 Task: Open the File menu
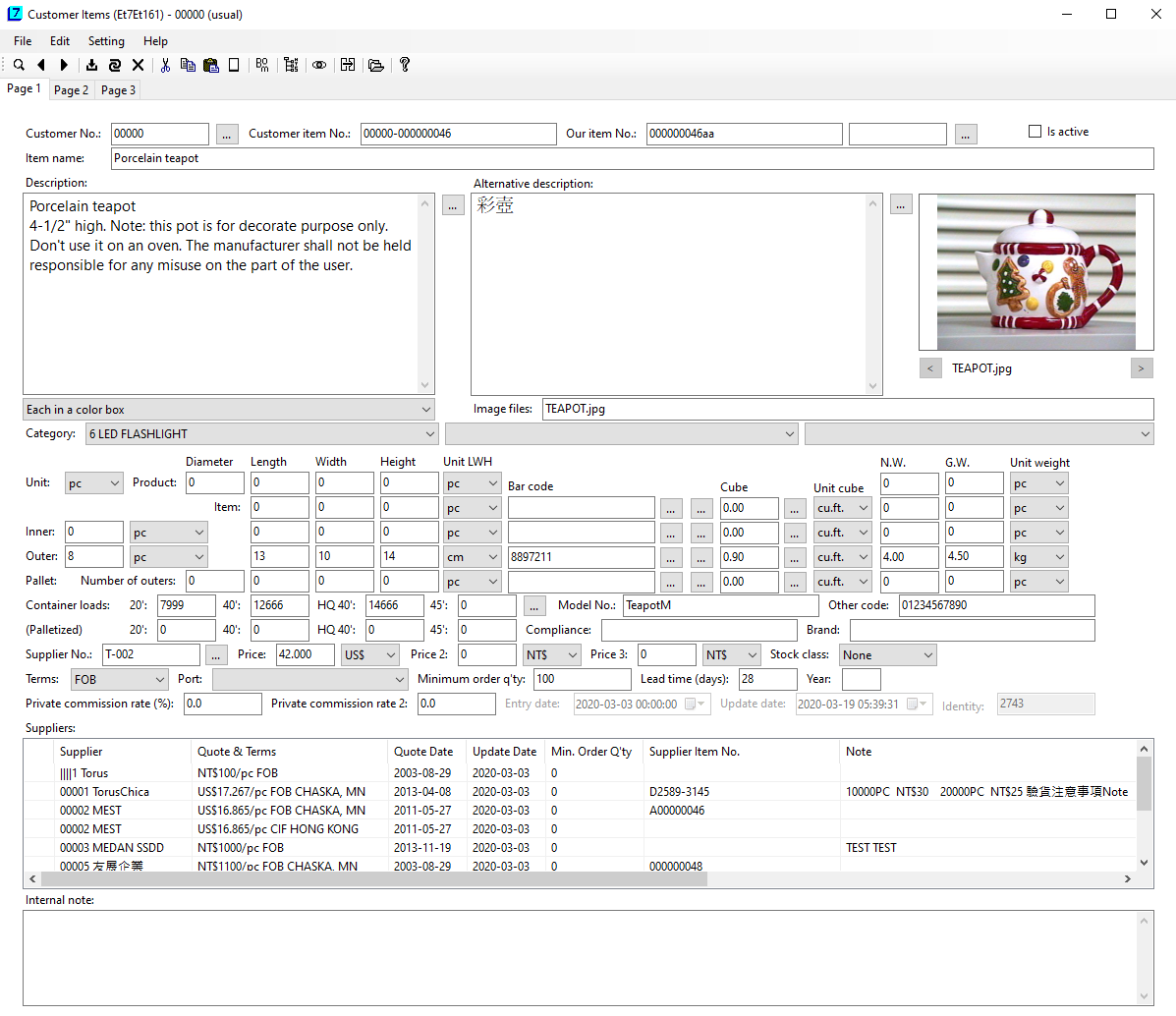(x=23, y=41)
